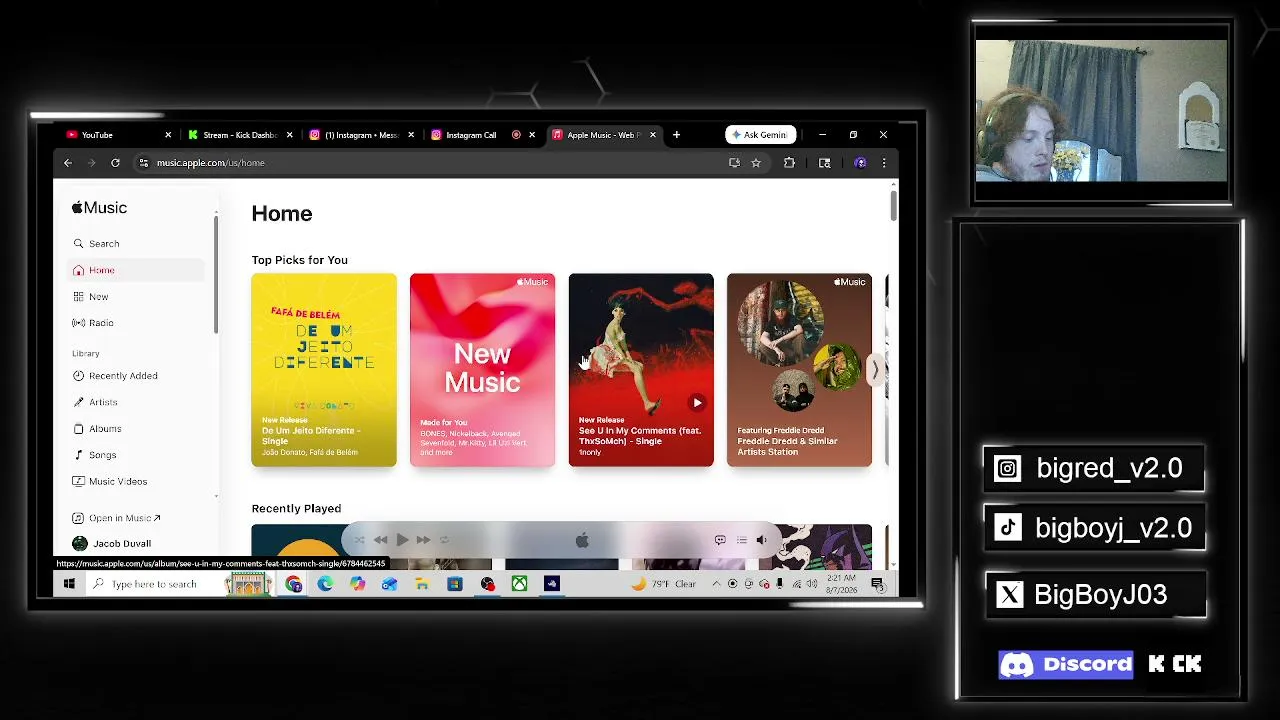Close the YouTube tab
This screenshot has width=1280, height=720.
[x=168, y=135]
